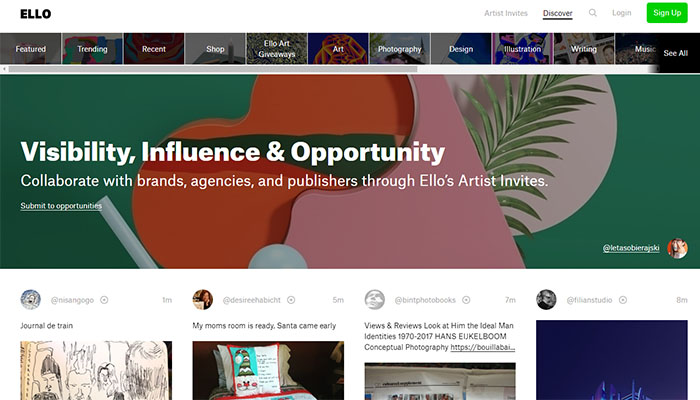
Task: Open @desireehabicht's avatar
Action: [203, 299]
